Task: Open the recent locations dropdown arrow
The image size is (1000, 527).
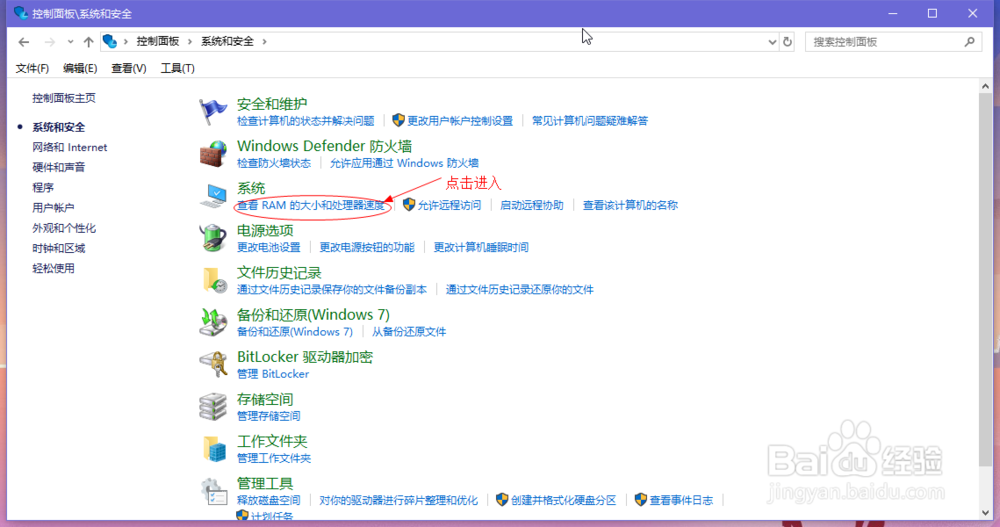Action: point(70,42)
